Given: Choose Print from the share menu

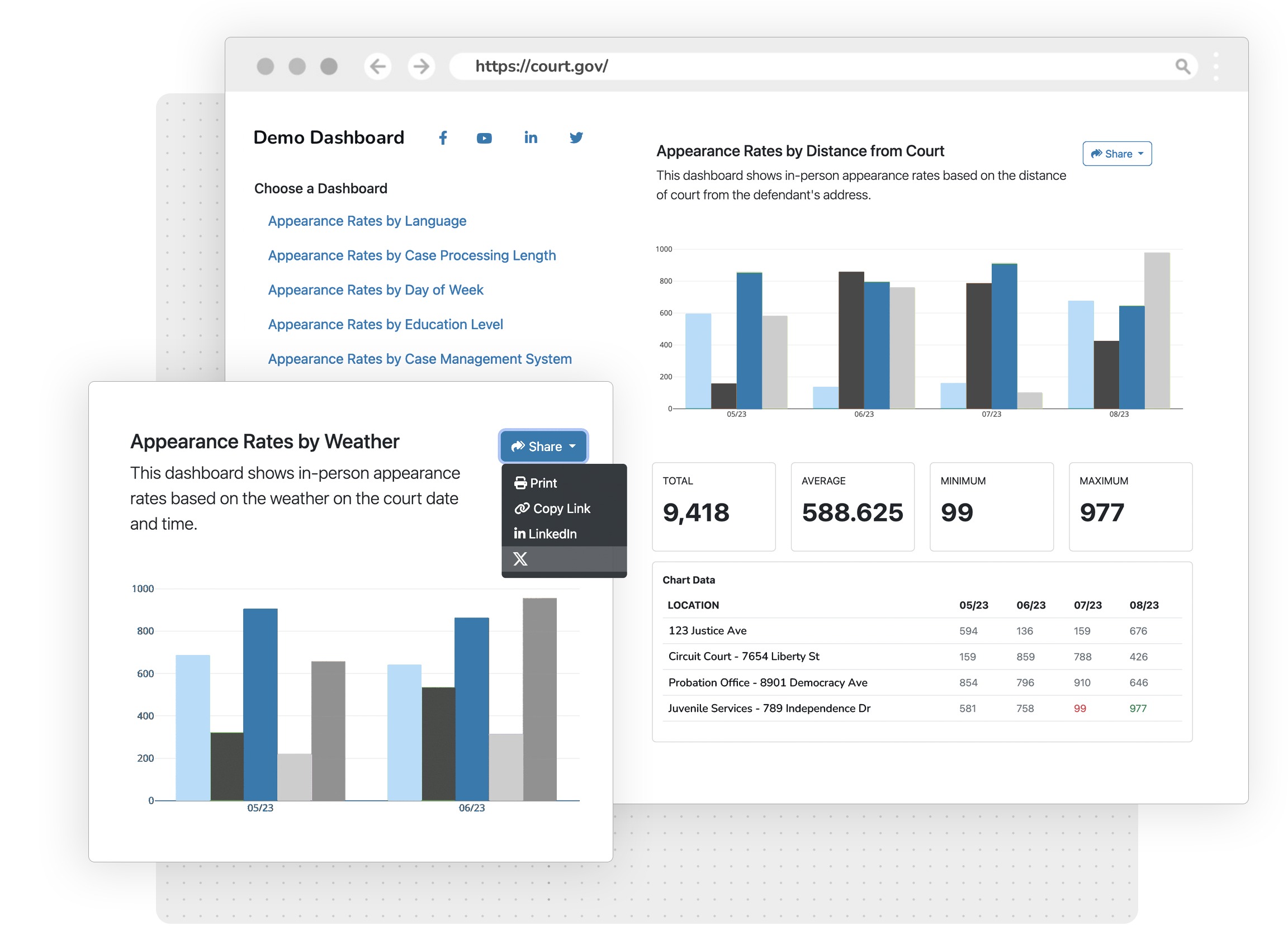Looking at the screenshot, I should (x=536, y=483).
